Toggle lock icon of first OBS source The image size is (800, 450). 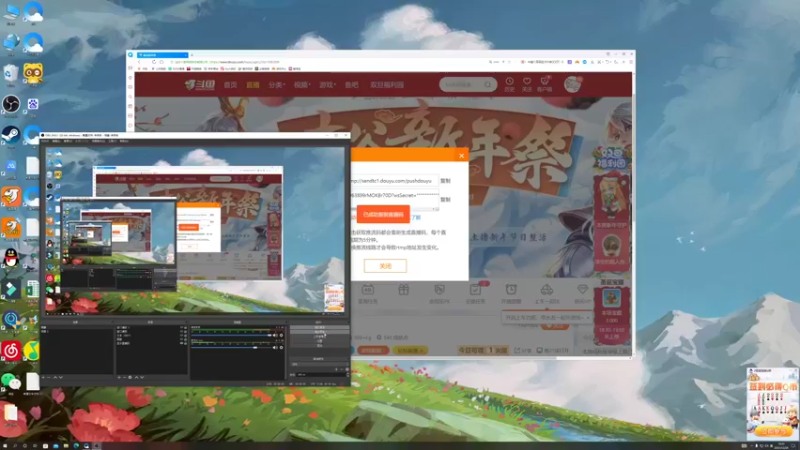(x=186, y=328)
